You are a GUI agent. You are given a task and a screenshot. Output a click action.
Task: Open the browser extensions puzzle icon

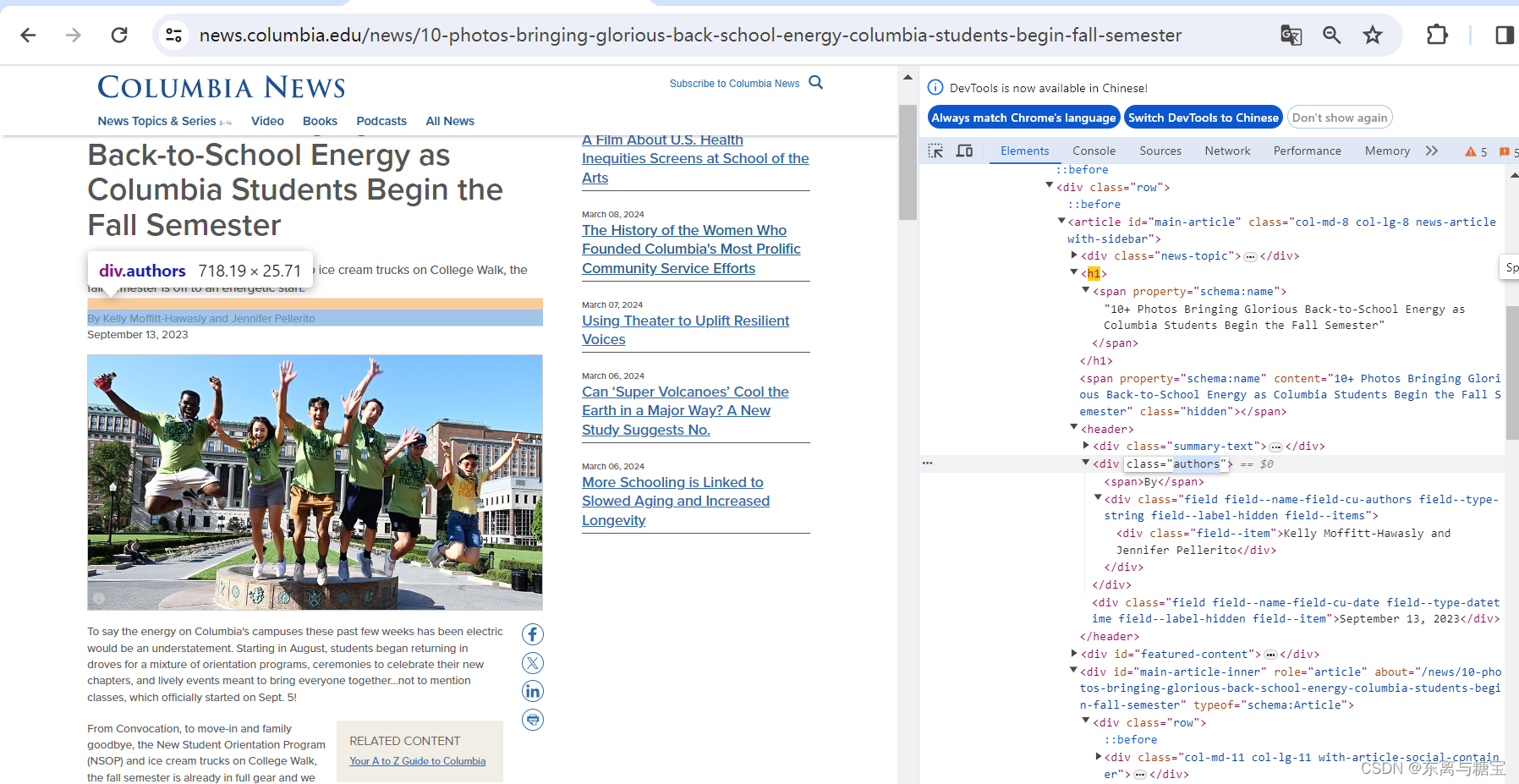point(1437,35)
